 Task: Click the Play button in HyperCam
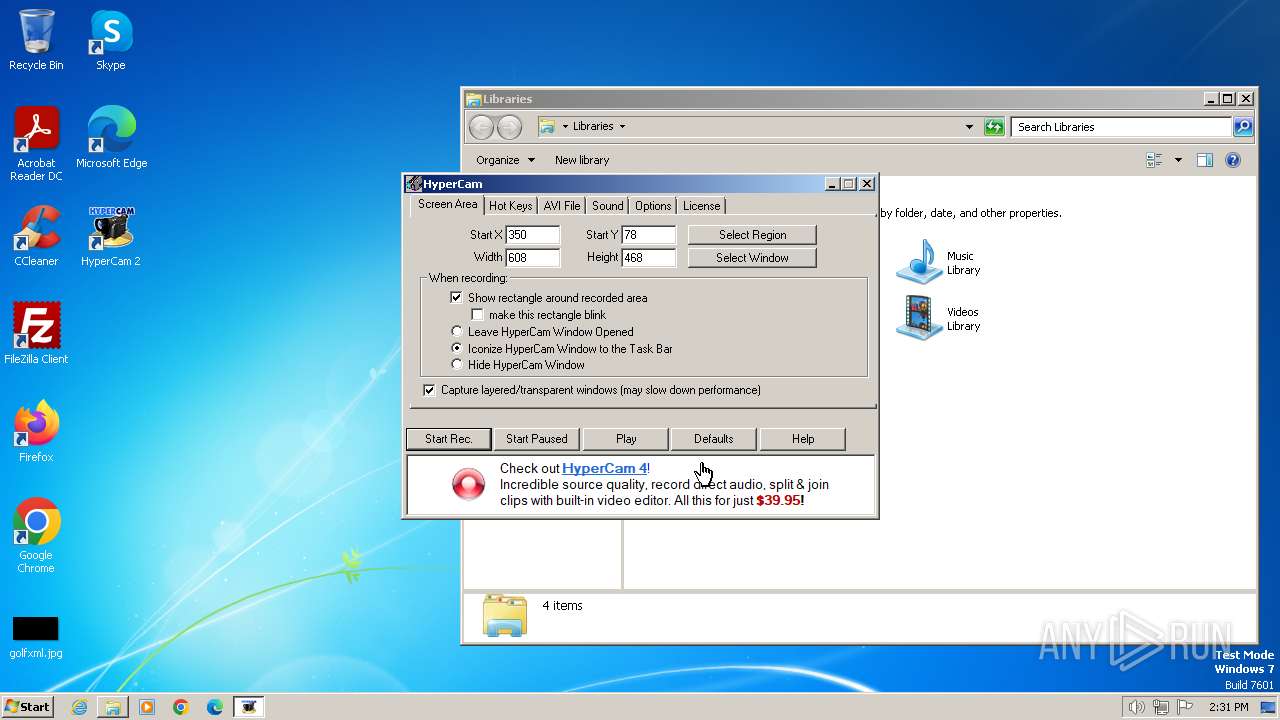point(626,439)
